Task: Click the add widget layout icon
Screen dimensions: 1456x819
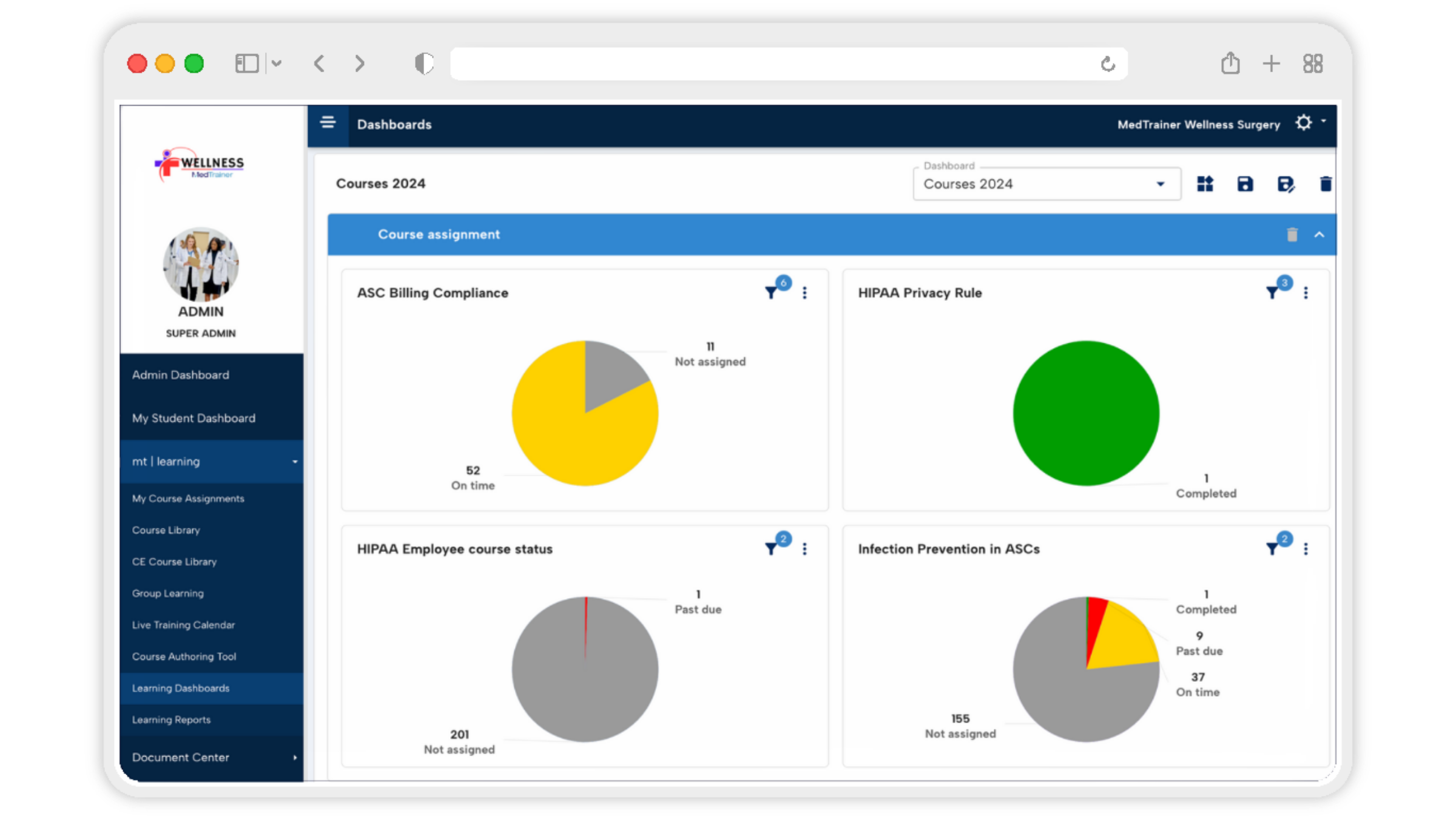Action: click(1205, 184)
